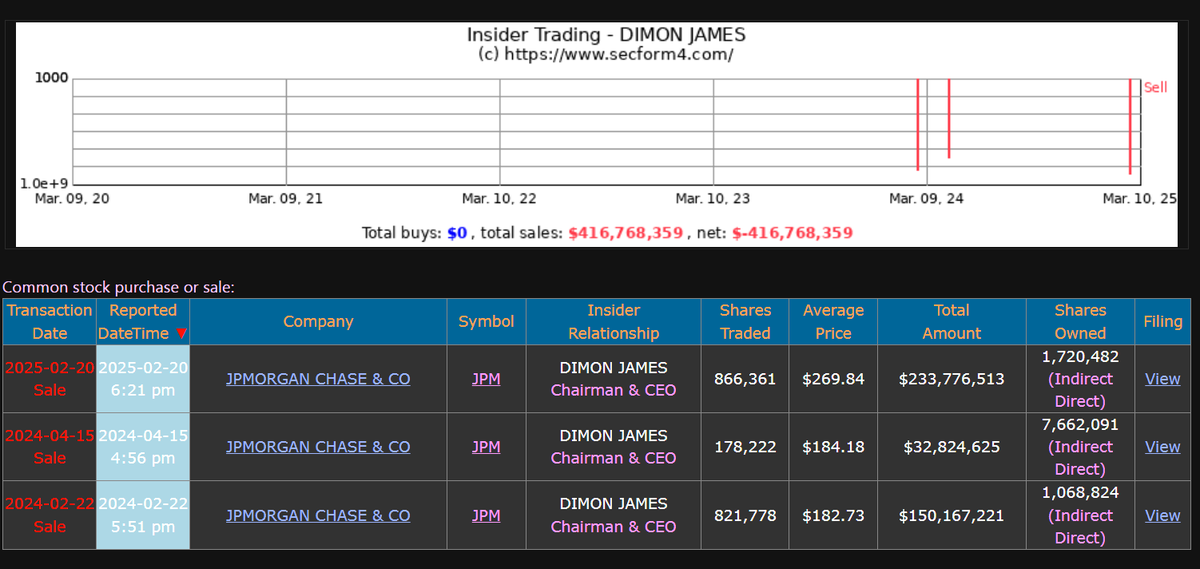
Task: Click Chairman & CEO in 2024-04-15 row
Action: coord(613,458)
